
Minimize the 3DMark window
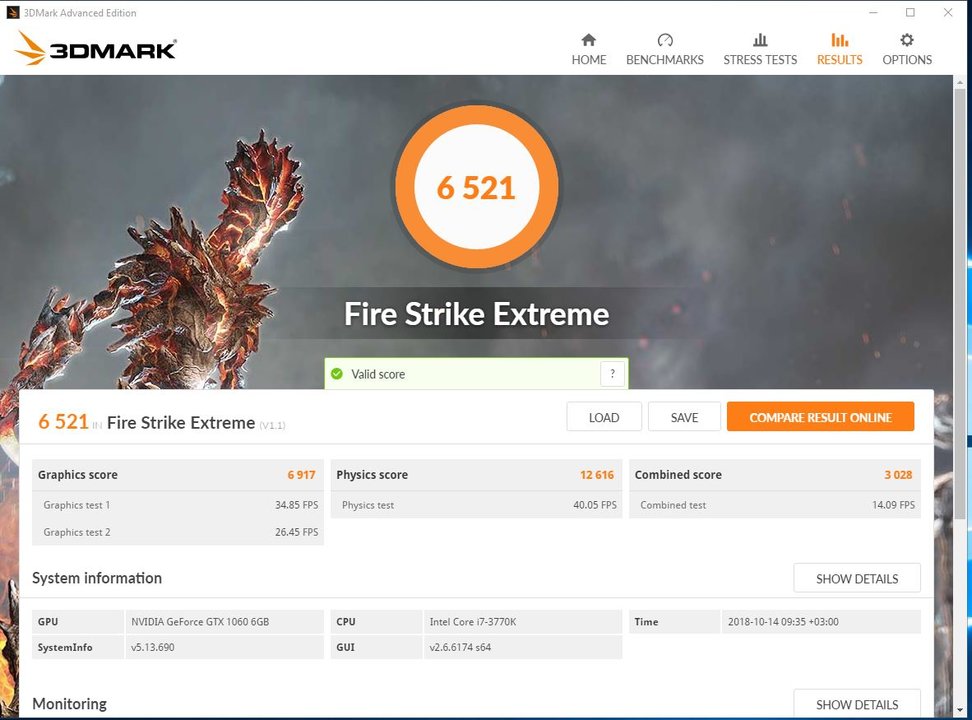click(x=873, y=12)
